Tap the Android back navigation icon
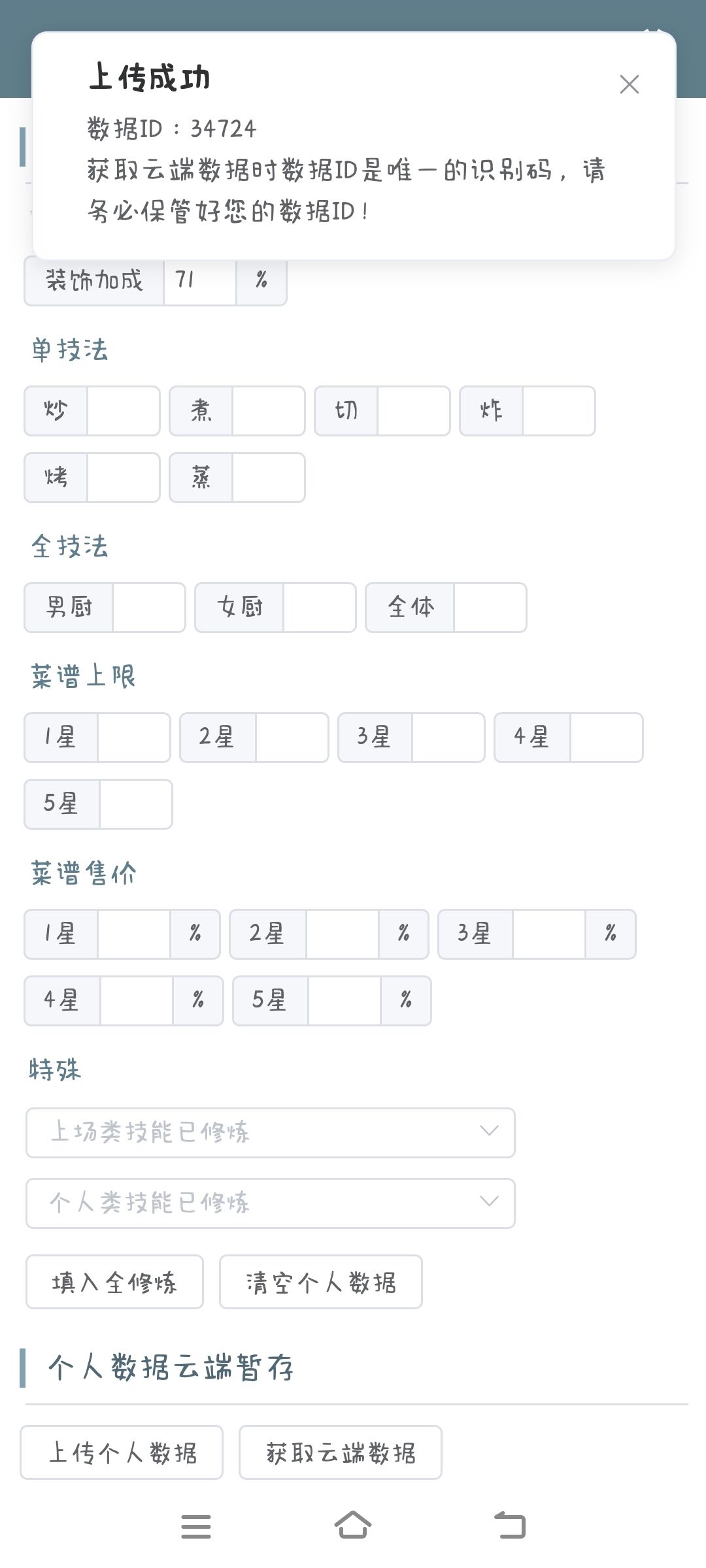 [510, 1526]
